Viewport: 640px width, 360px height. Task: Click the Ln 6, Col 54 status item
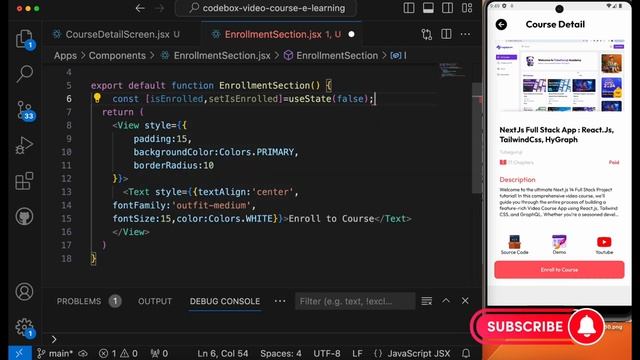(x=222, y=353)
